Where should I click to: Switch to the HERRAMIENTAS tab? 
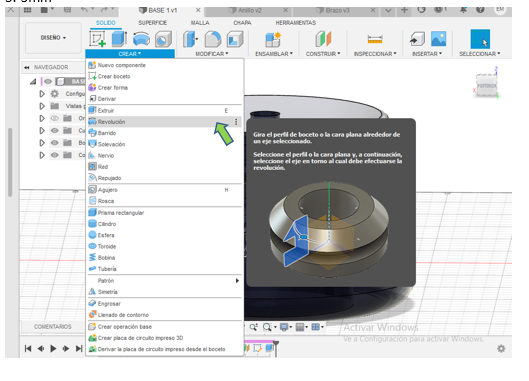(x=296, y=23)
